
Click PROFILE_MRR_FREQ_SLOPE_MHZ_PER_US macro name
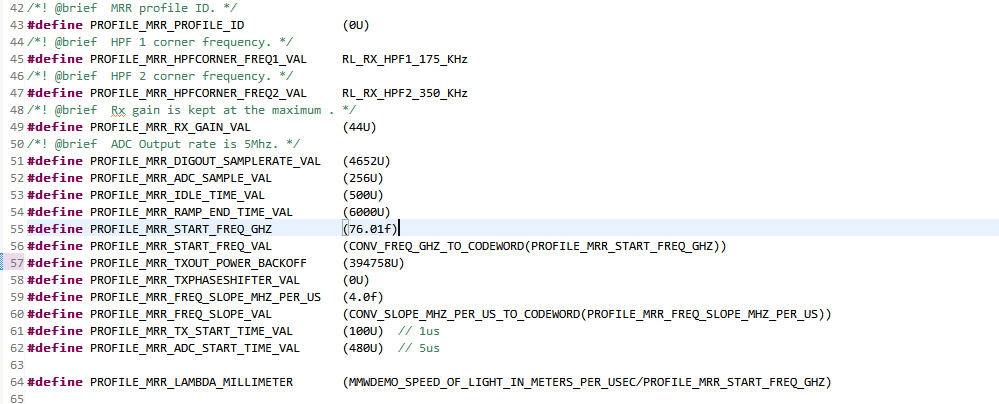205,297
